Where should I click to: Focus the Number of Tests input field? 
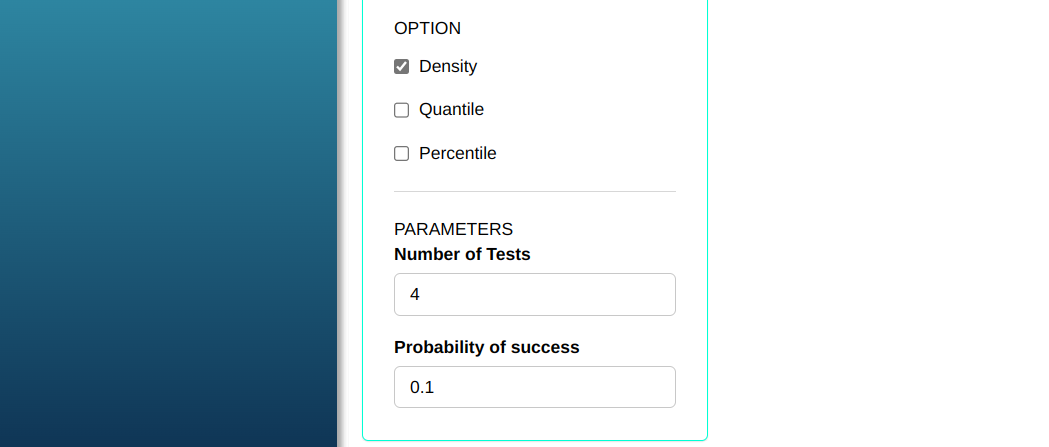point(535,295)
